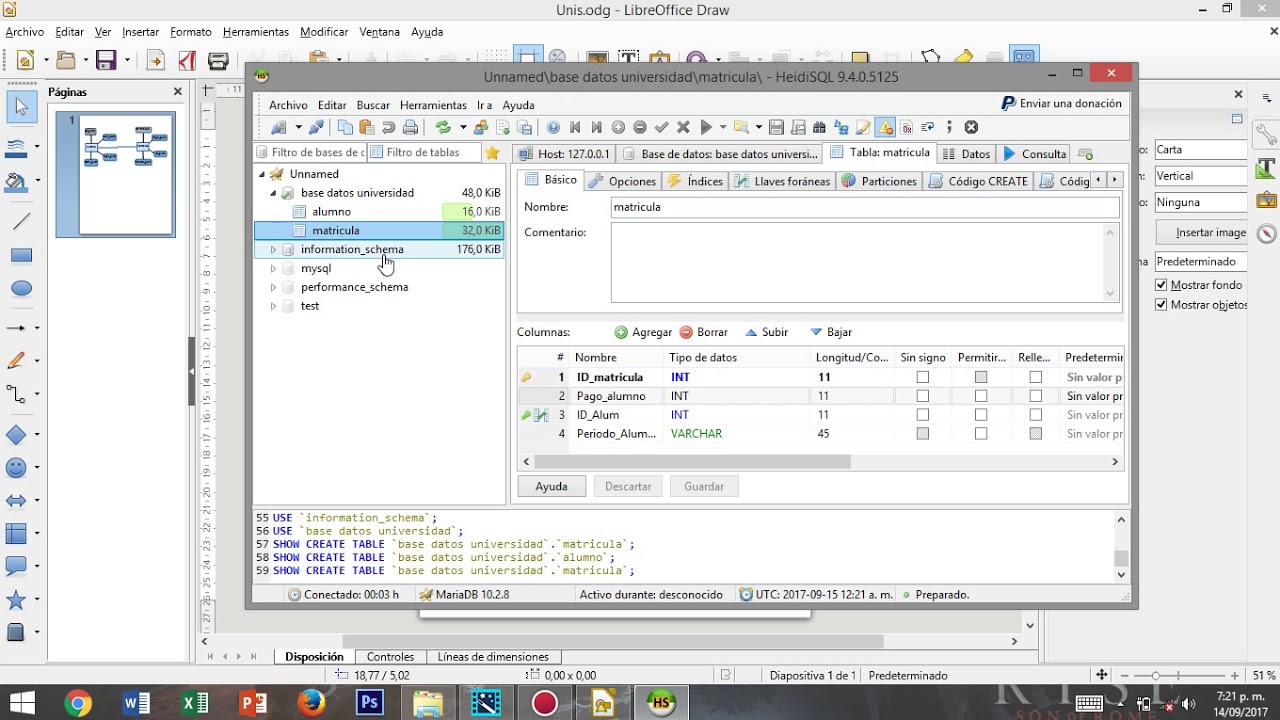
Task: Open the Llaves foráneas tab
Action: [783, 181]
